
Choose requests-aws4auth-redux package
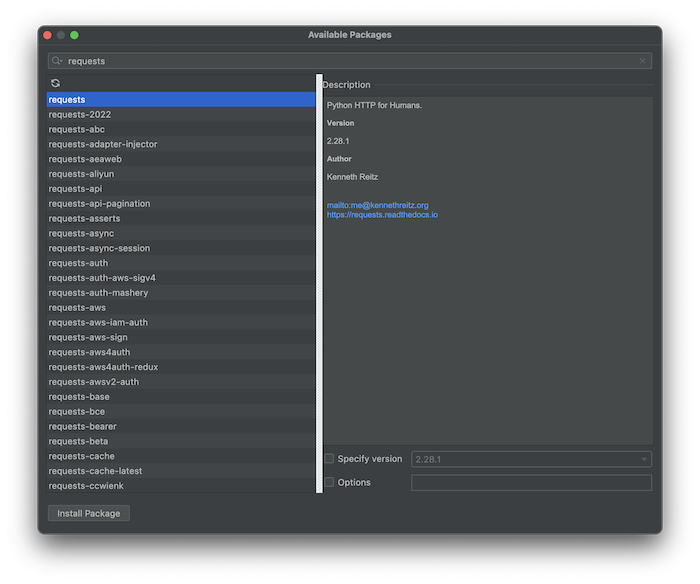click(x=181, y=367)
